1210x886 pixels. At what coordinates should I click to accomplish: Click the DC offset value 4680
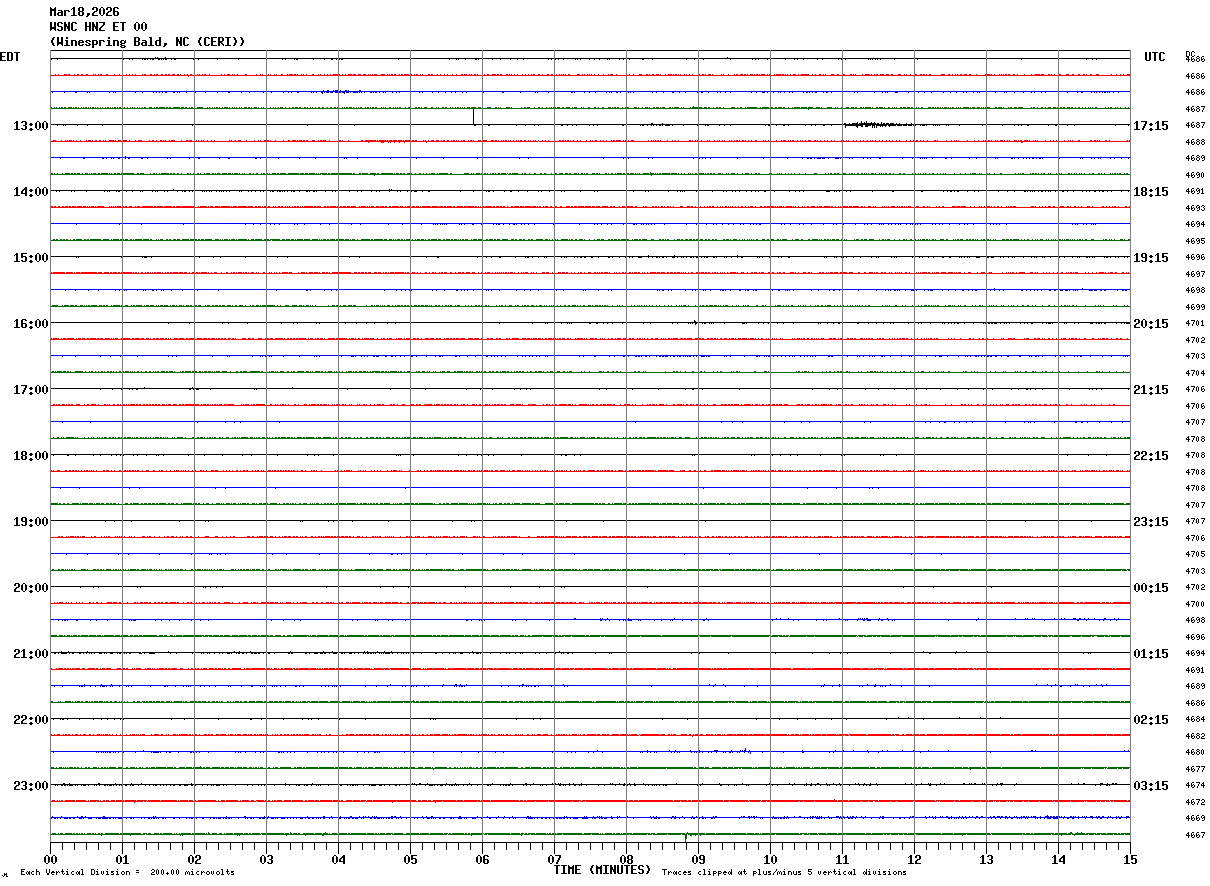tap(1194, 752)
